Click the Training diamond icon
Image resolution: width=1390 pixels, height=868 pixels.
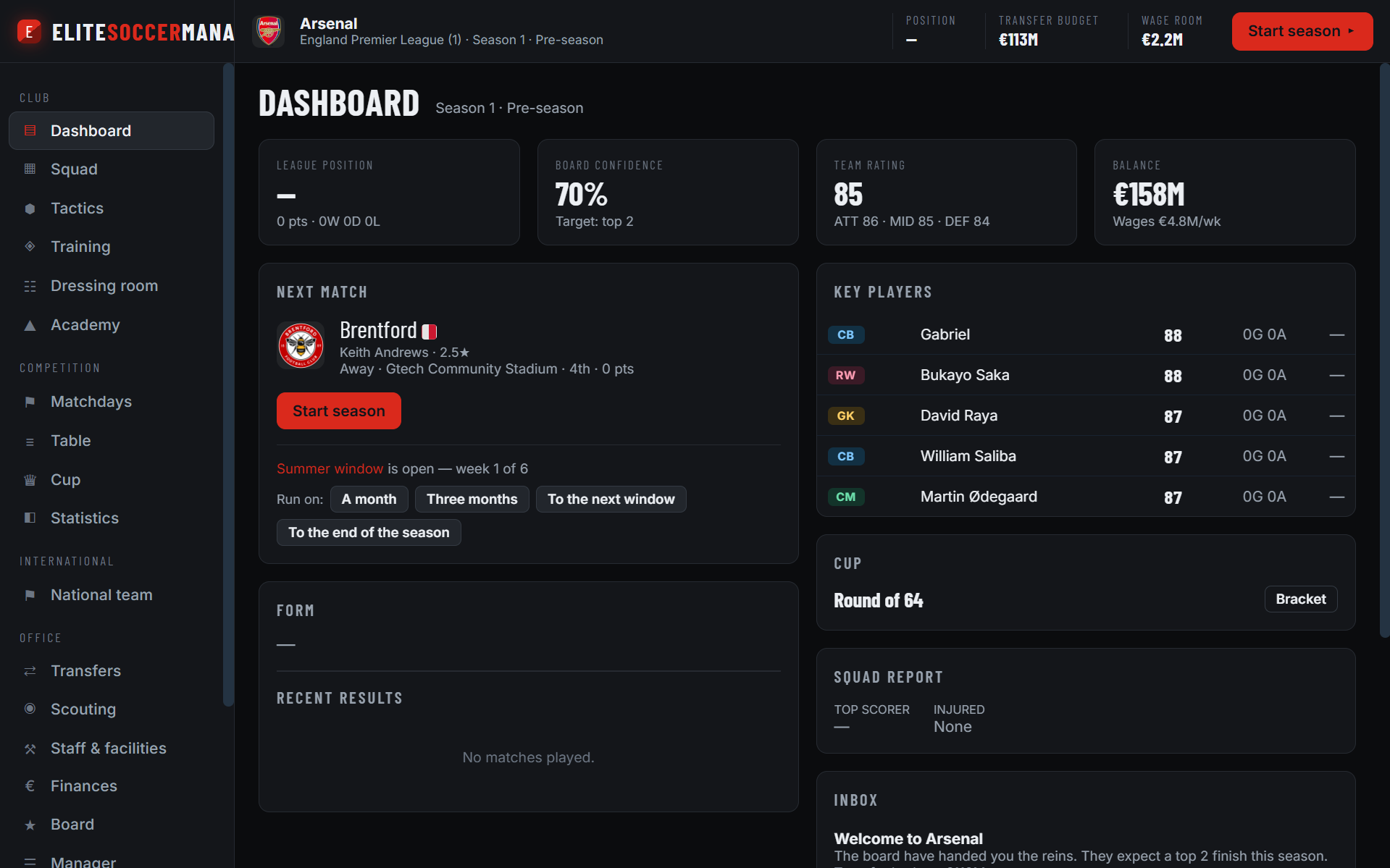[30, 247]
